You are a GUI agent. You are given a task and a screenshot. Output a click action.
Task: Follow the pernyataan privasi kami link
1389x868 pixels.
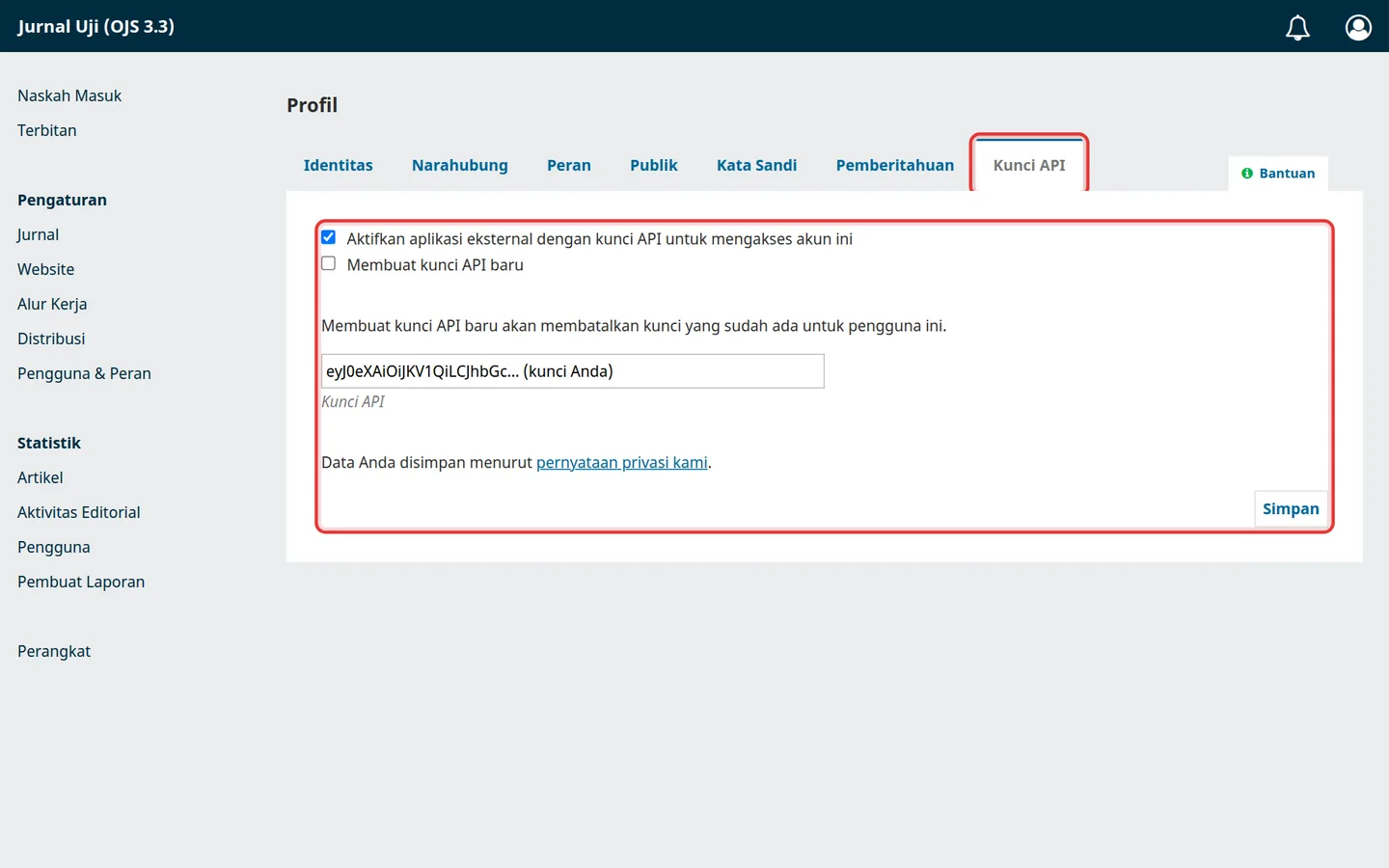click(622, 463)
